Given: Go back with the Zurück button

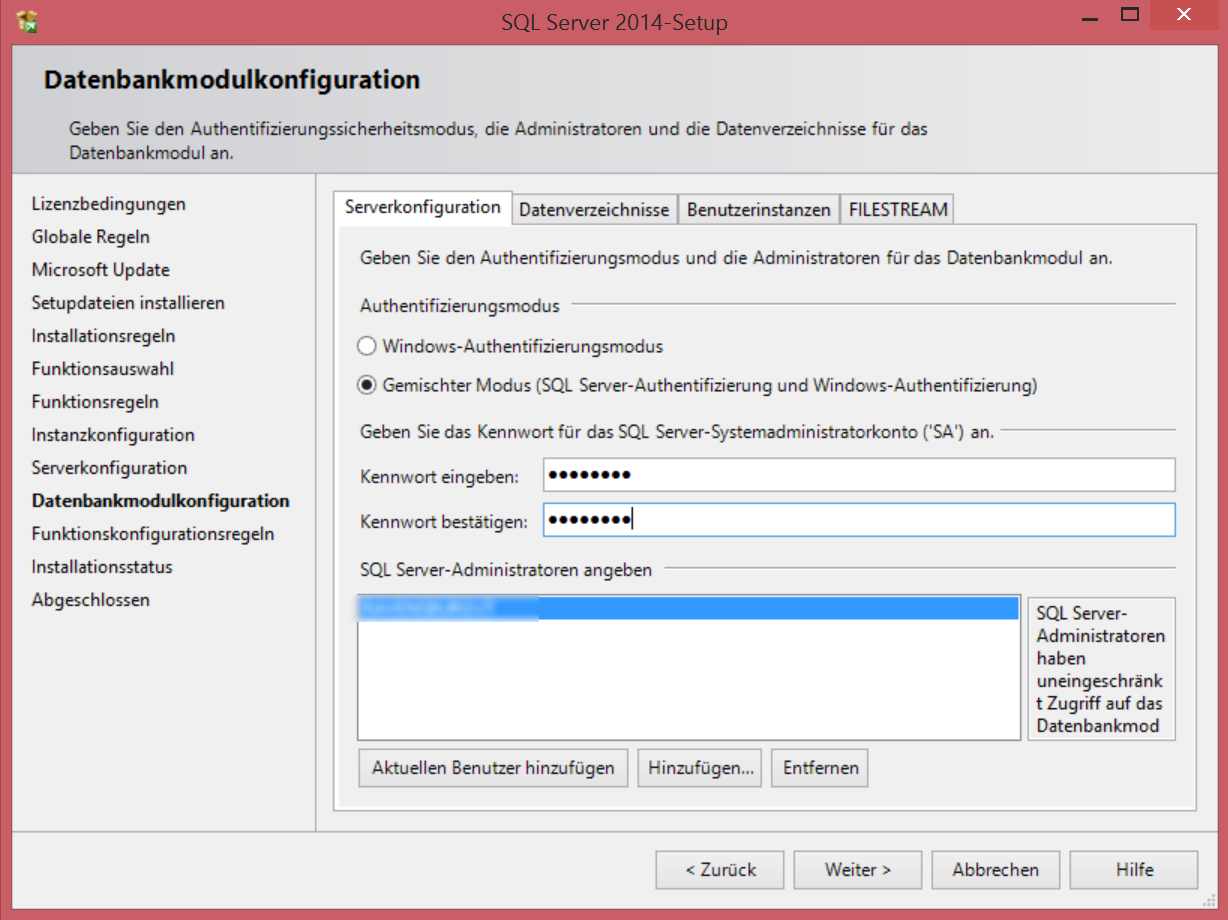Looking at the screenshot, I should (720, 870).
